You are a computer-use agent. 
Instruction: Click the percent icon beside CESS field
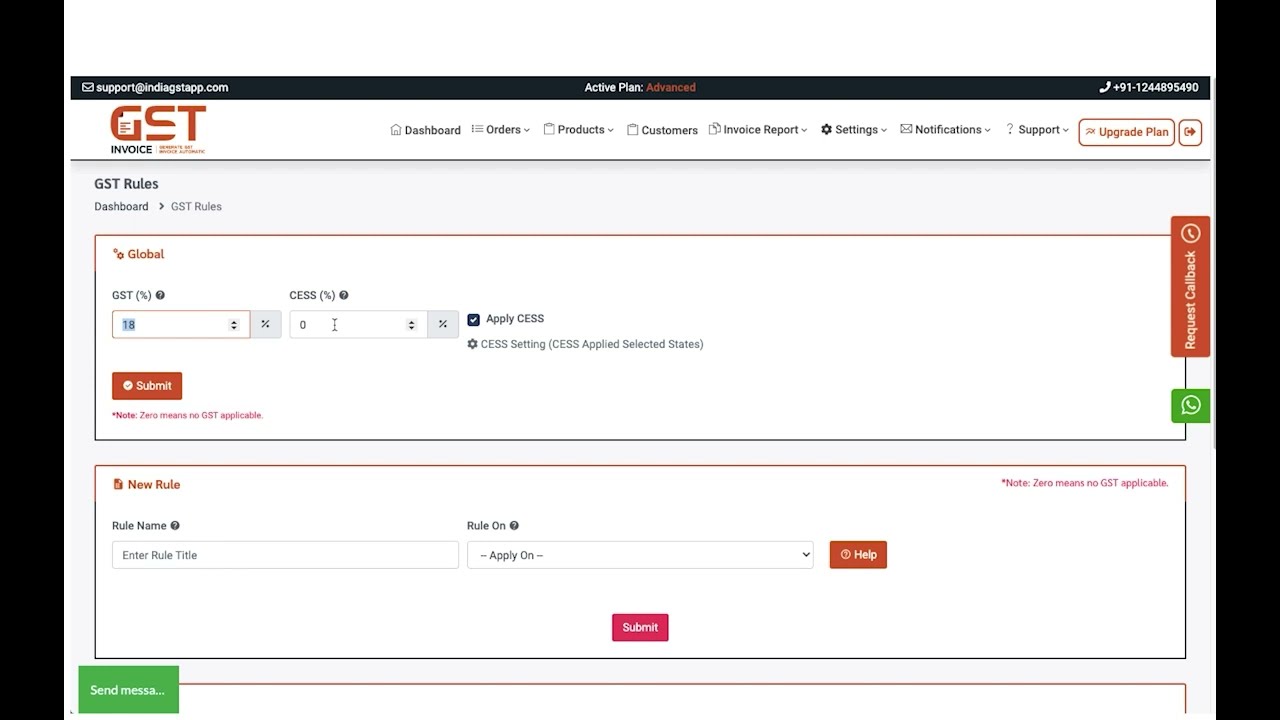coord(443,324)
